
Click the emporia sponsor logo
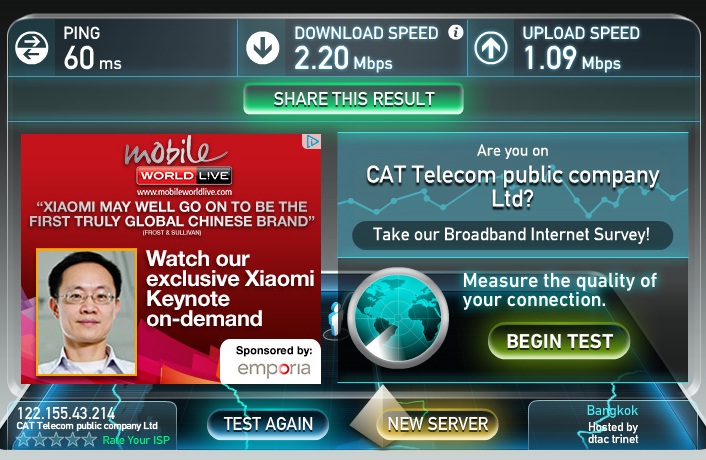click(274, 369)
